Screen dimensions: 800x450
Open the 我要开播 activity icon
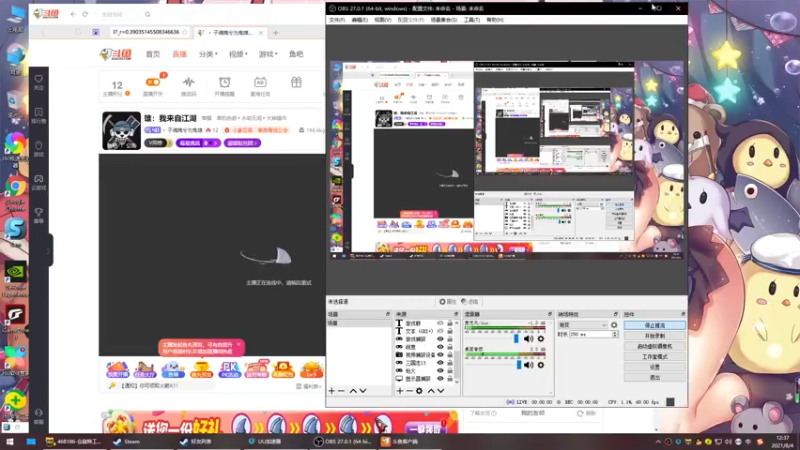click(x=117, y=369)
